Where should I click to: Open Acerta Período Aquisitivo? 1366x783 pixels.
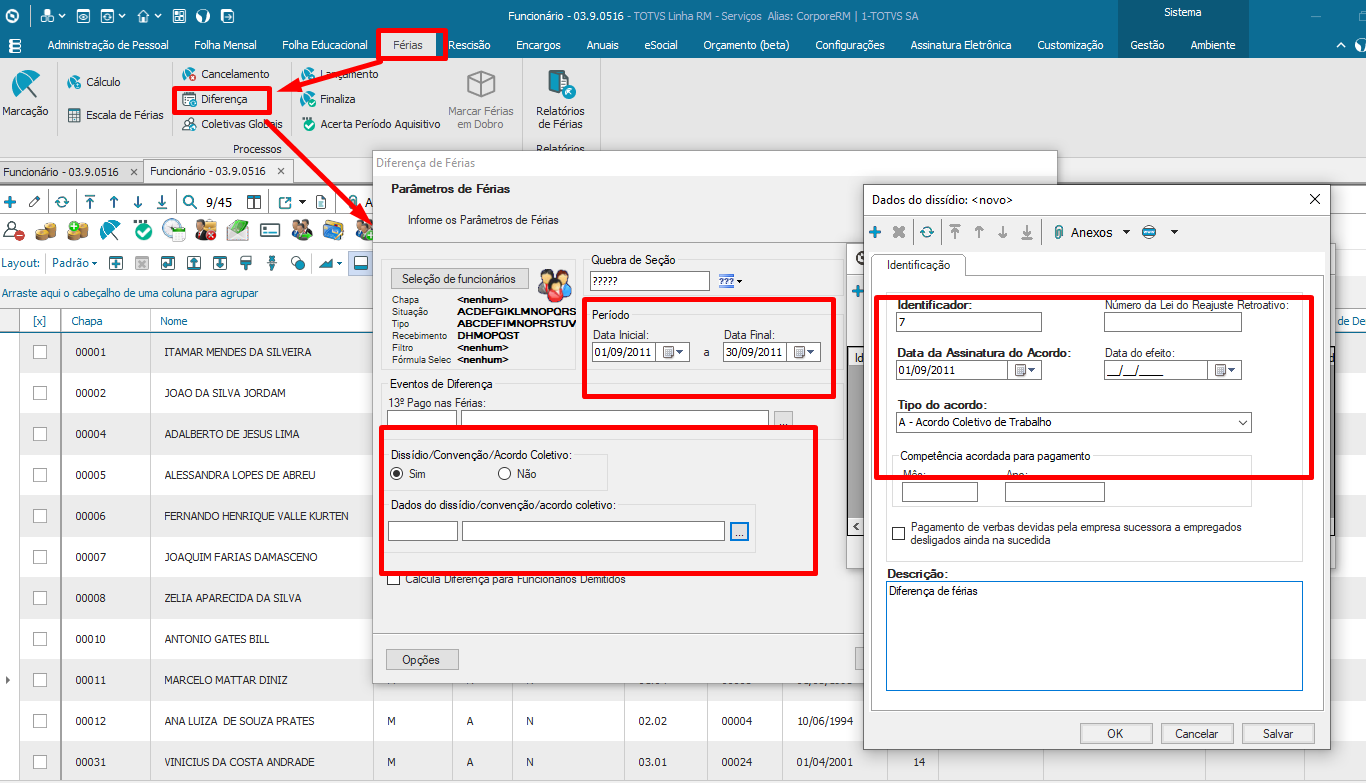click(x=370, y=124)
